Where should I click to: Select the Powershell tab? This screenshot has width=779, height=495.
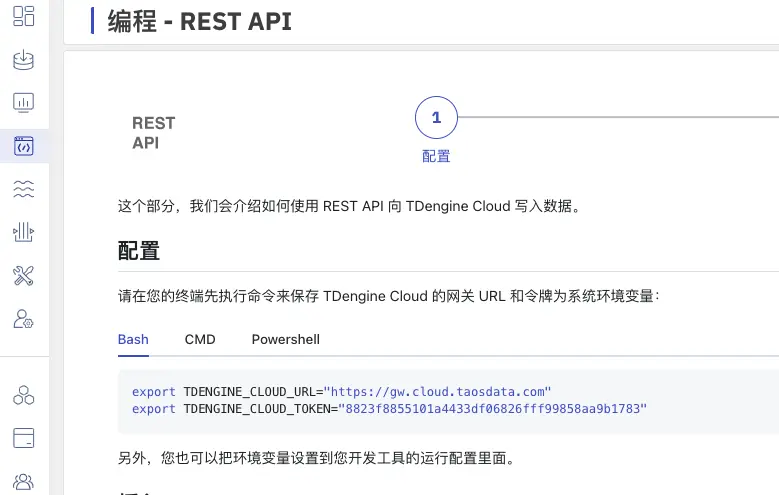click(x=285, y=339)
